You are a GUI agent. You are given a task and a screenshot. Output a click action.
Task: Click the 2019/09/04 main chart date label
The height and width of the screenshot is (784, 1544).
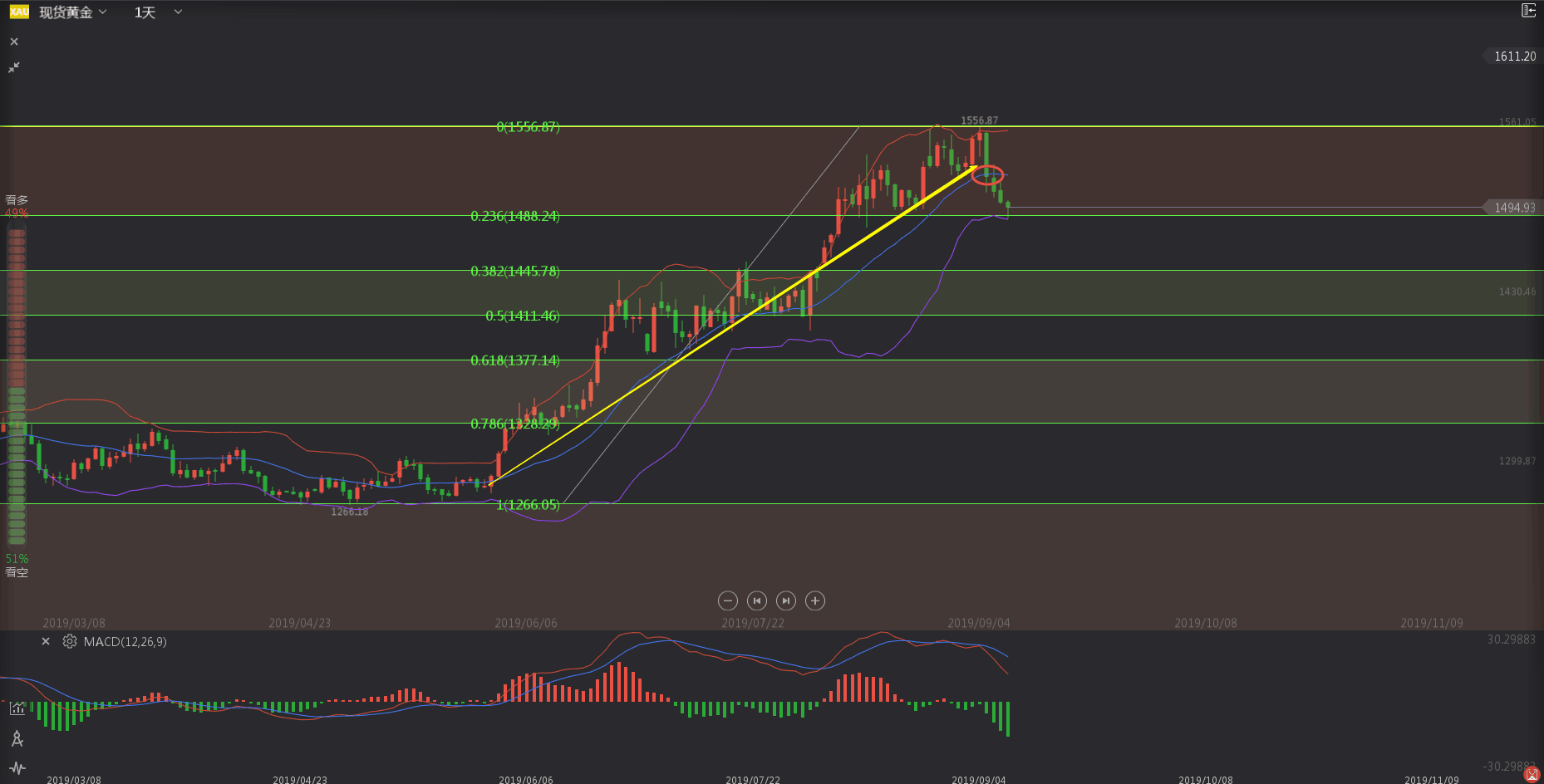point(979,623)
